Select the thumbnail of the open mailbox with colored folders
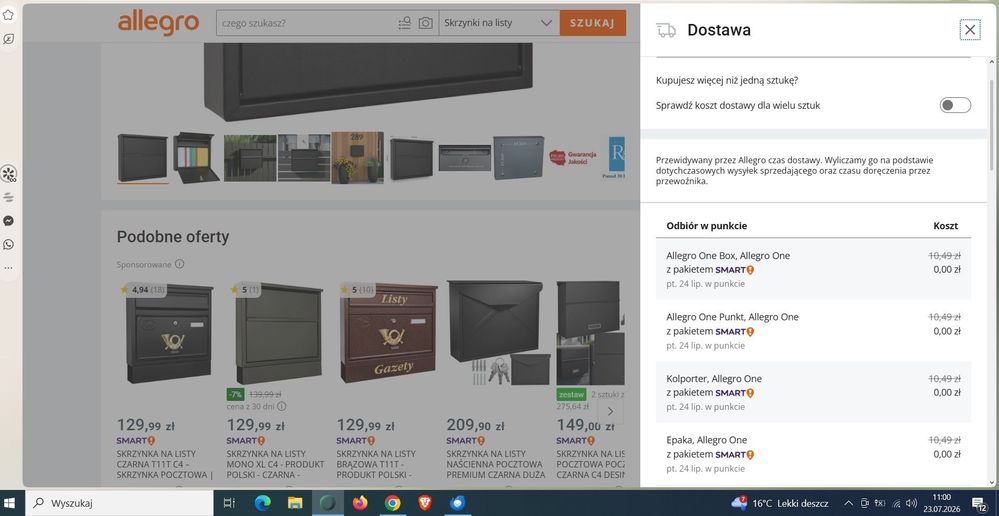 click(x=196, y=158)
